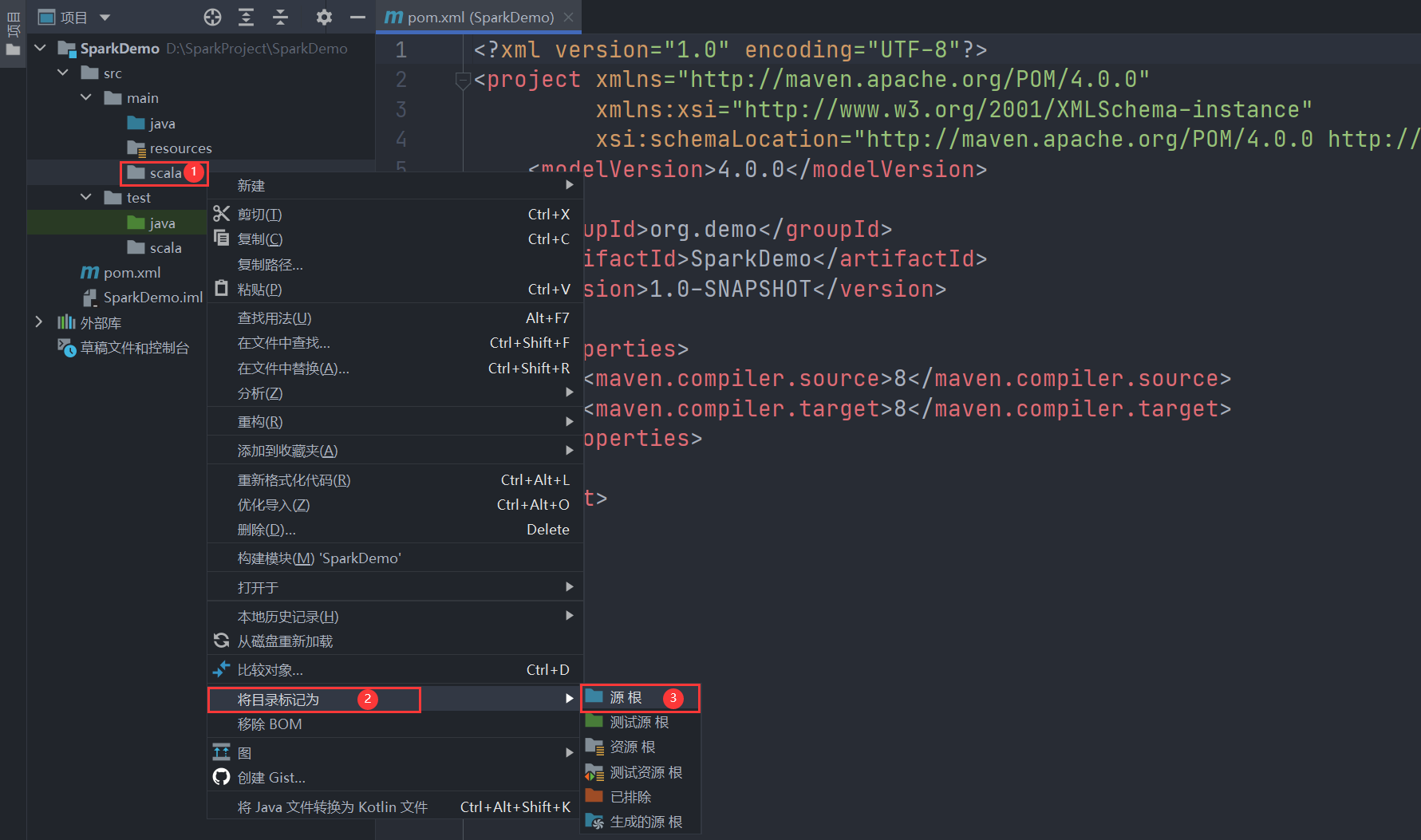Close the pom.xml editor tab
1421x840 pixels.
568,17
